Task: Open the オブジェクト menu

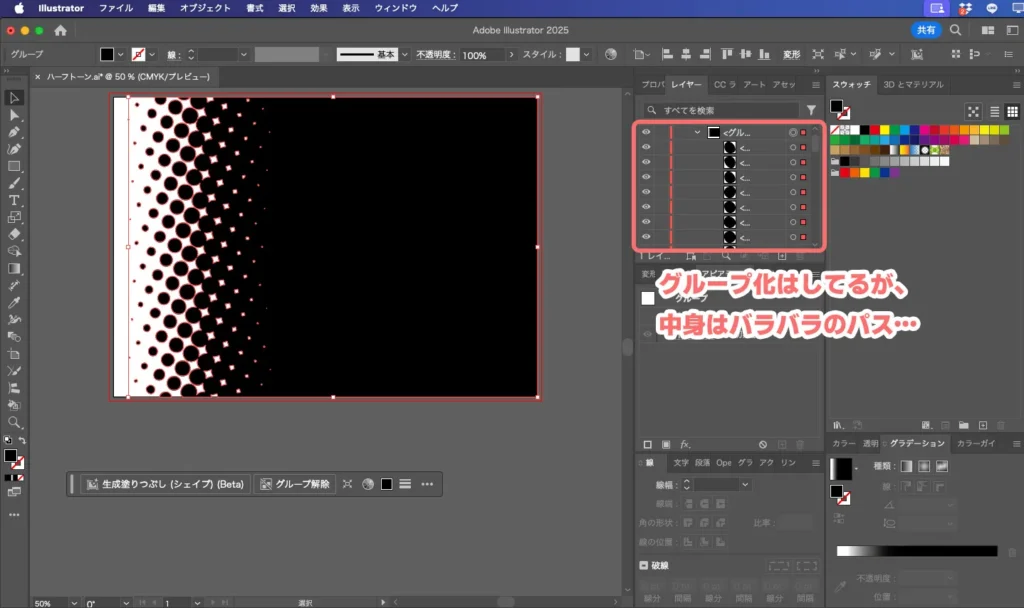Action: [x=204, y=8]
